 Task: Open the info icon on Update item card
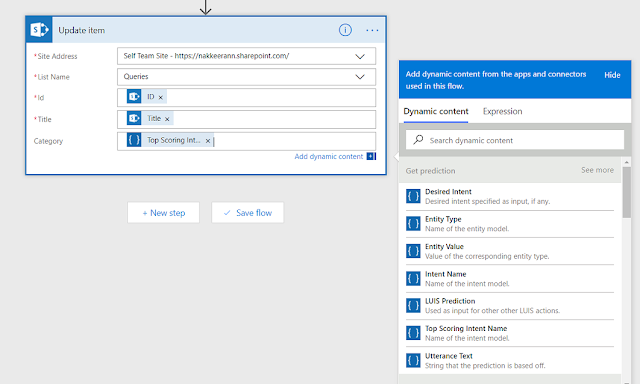point(345,30)
